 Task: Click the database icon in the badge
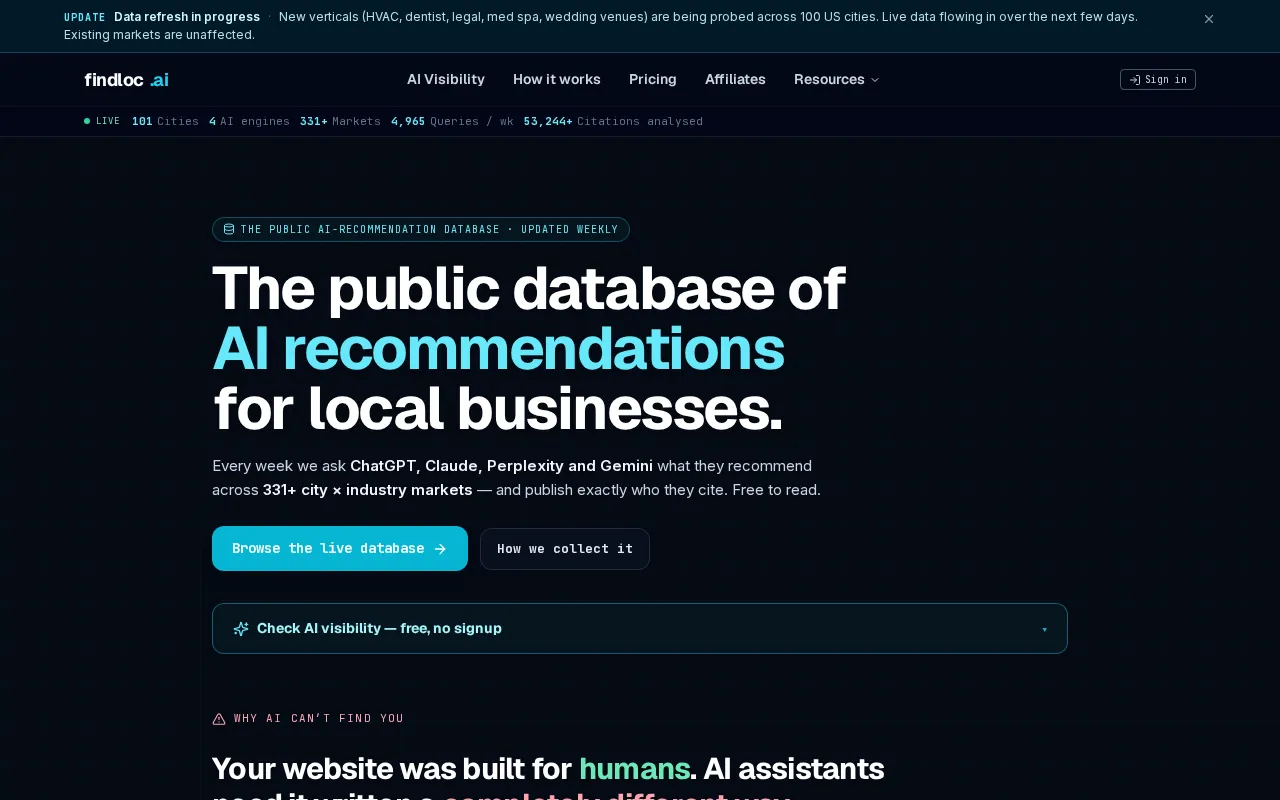click(x=229, y=229)
